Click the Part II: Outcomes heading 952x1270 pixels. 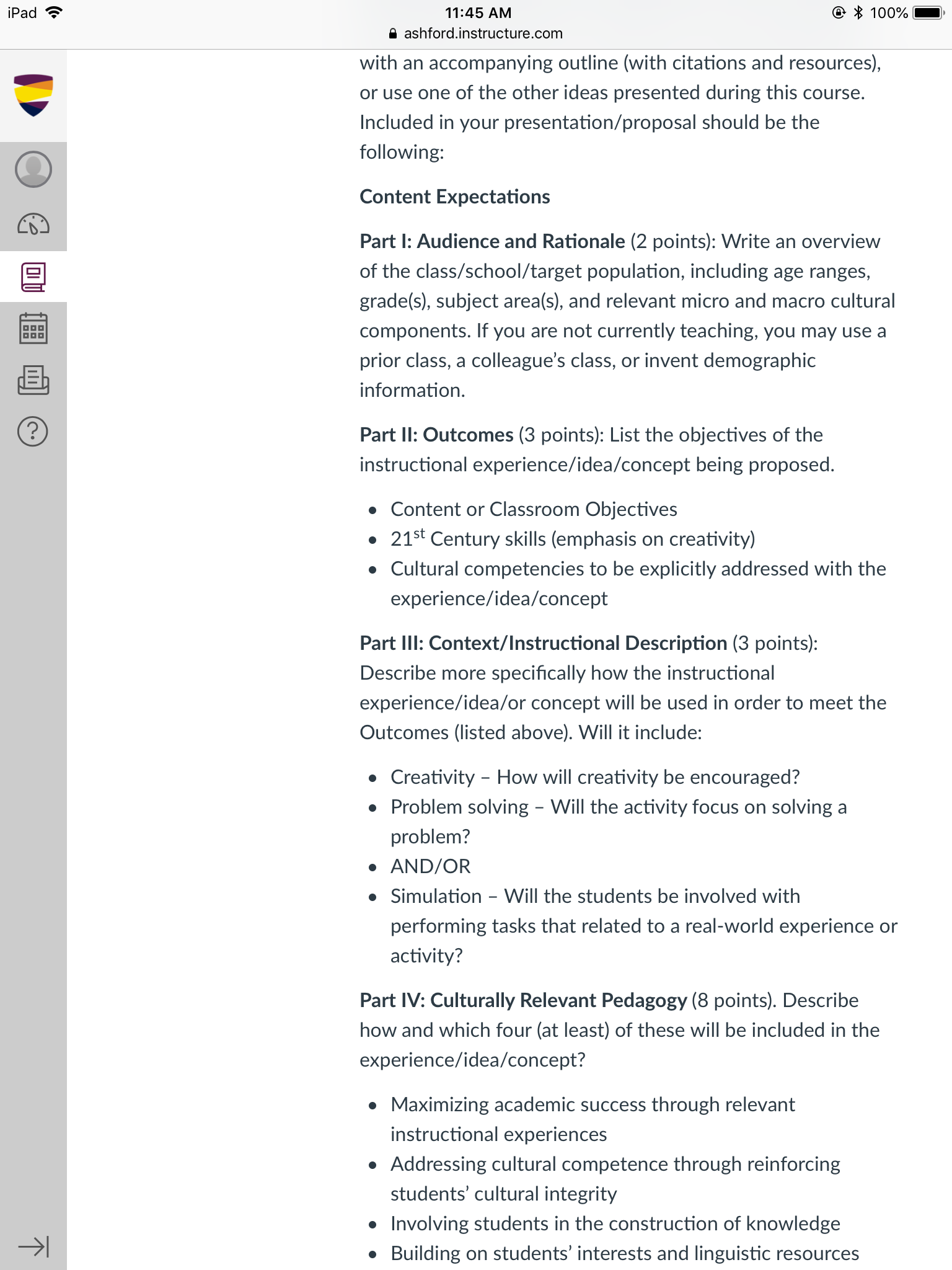click(x=437, y=435)
